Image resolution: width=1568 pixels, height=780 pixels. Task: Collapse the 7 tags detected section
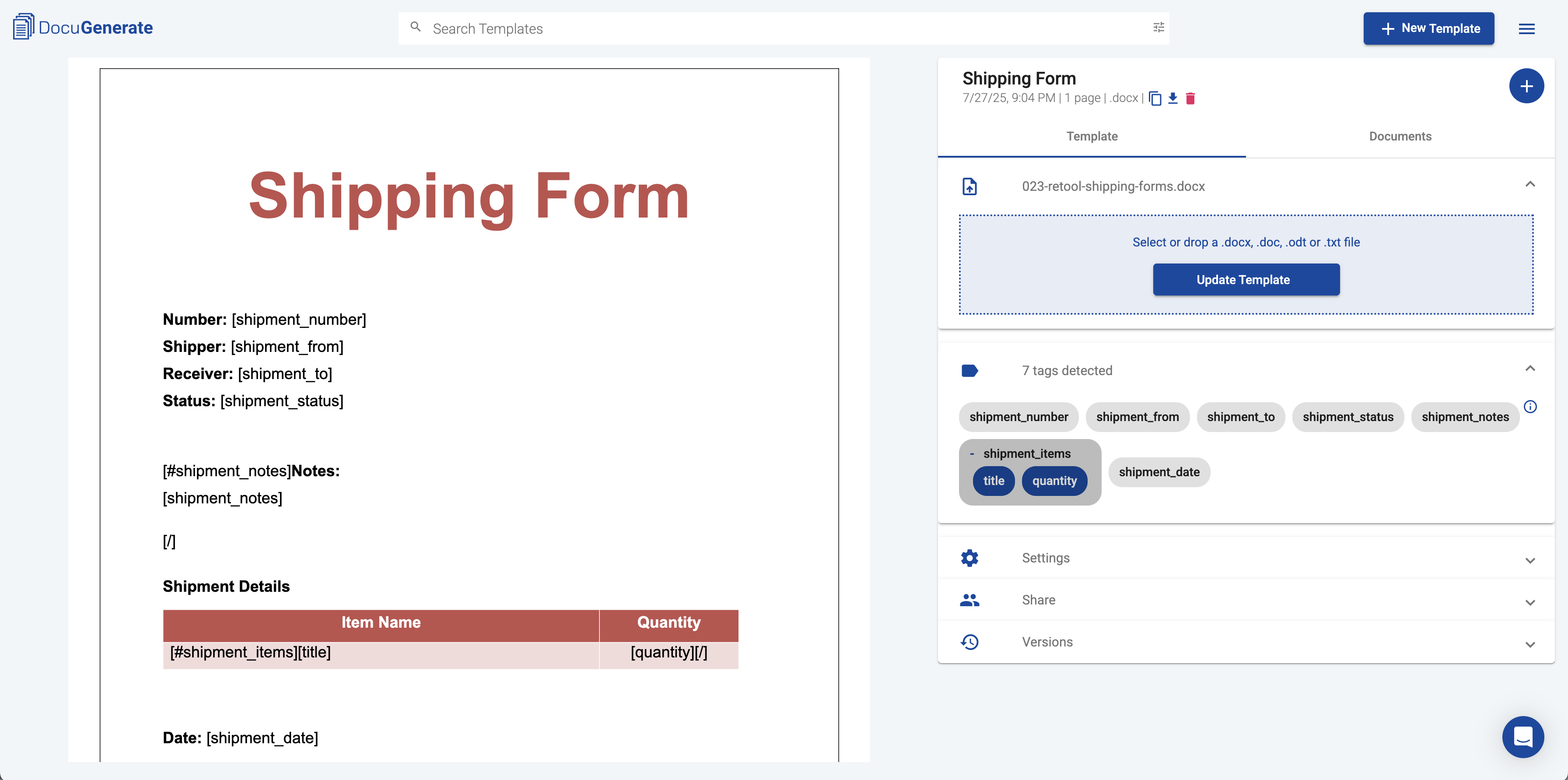pyautogui.click(x=1529, y=369)
